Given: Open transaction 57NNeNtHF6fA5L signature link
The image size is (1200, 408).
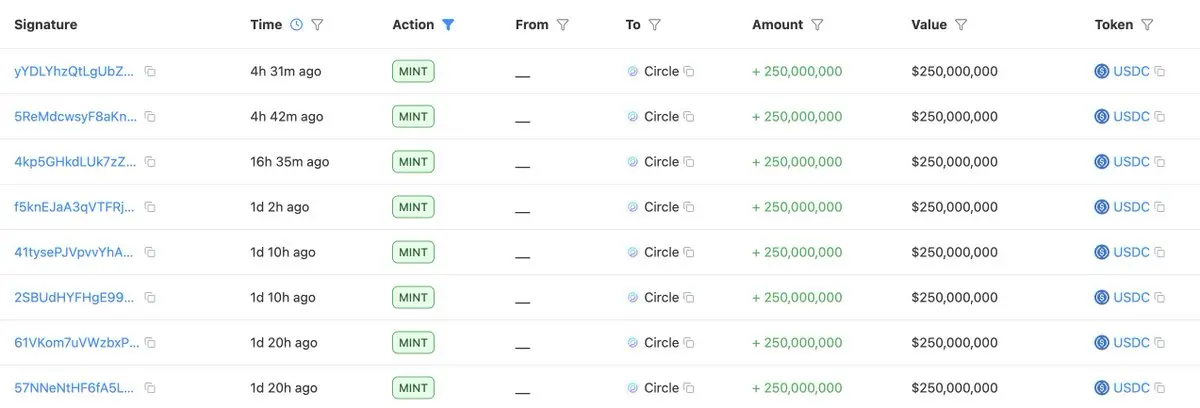Looking at the screenshot, I should tap(74, 388).
